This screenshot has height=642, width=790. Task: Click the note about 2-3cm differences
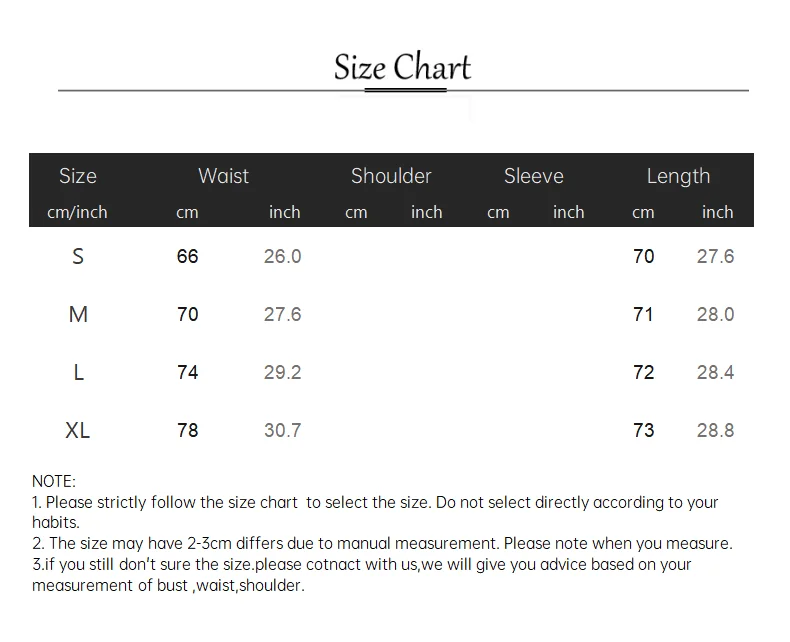pos(382,543)
